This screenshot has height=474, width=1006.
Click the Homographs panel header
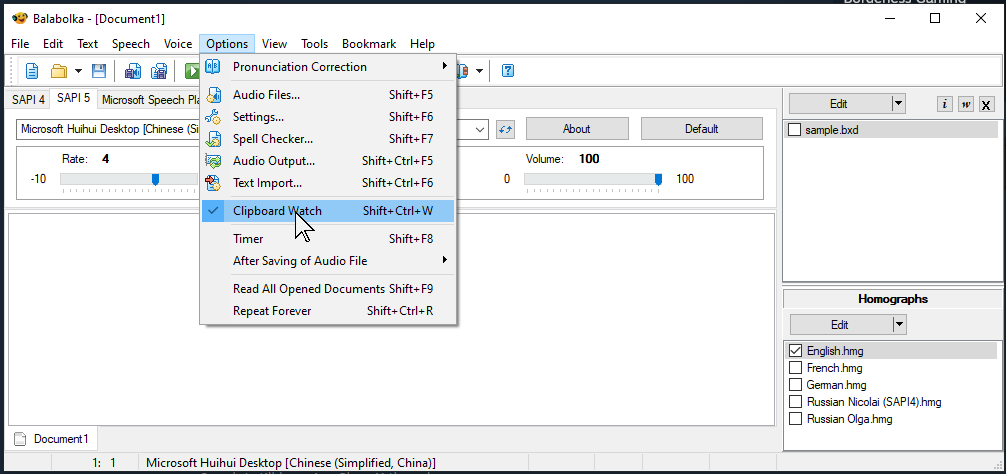tap(893, 299)
